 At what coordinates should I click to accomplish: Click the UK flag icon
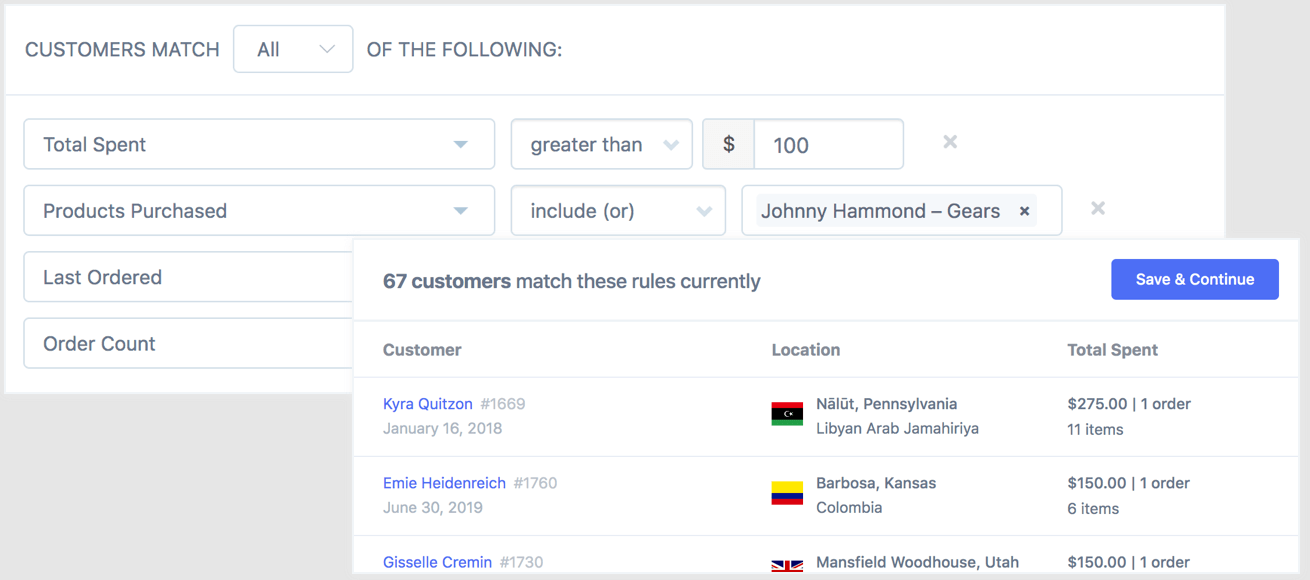[787, 565]
